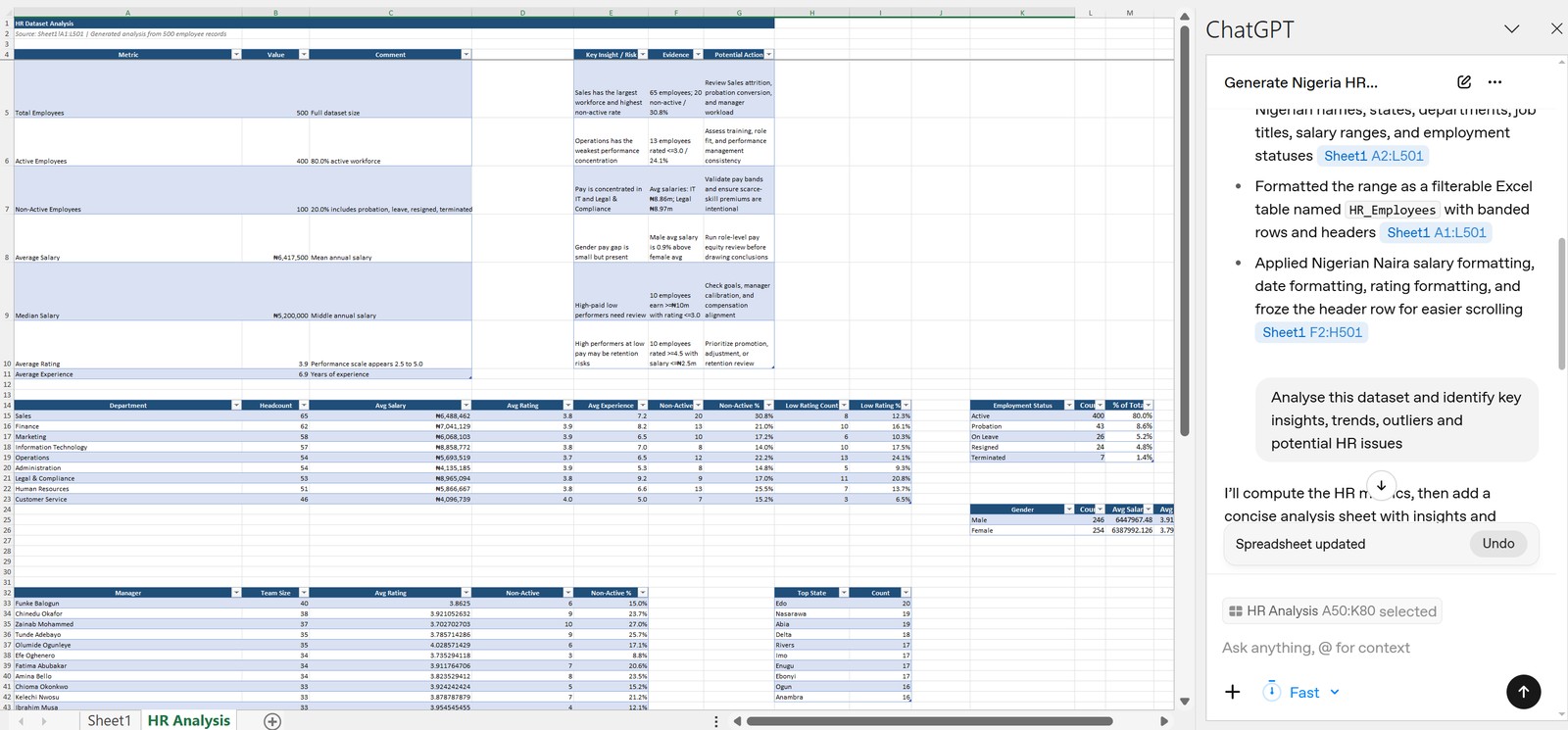The width and height of the screenshot is (1568, 730).
Task: Add a new sheet with the plus icon
Action: pyautogui.click(x=272, y=721)
